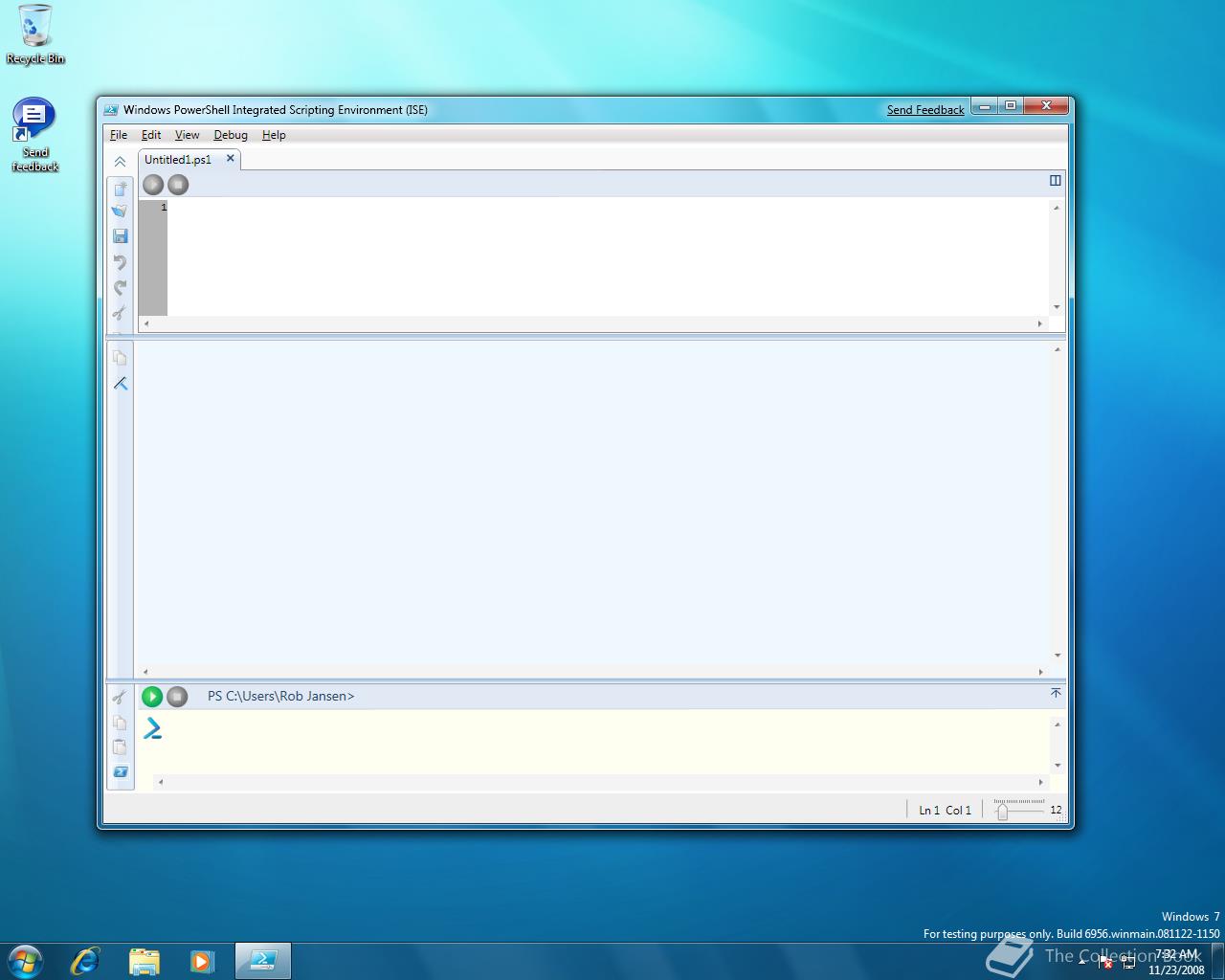Click the Redo arrow icon

pos(120,287)
